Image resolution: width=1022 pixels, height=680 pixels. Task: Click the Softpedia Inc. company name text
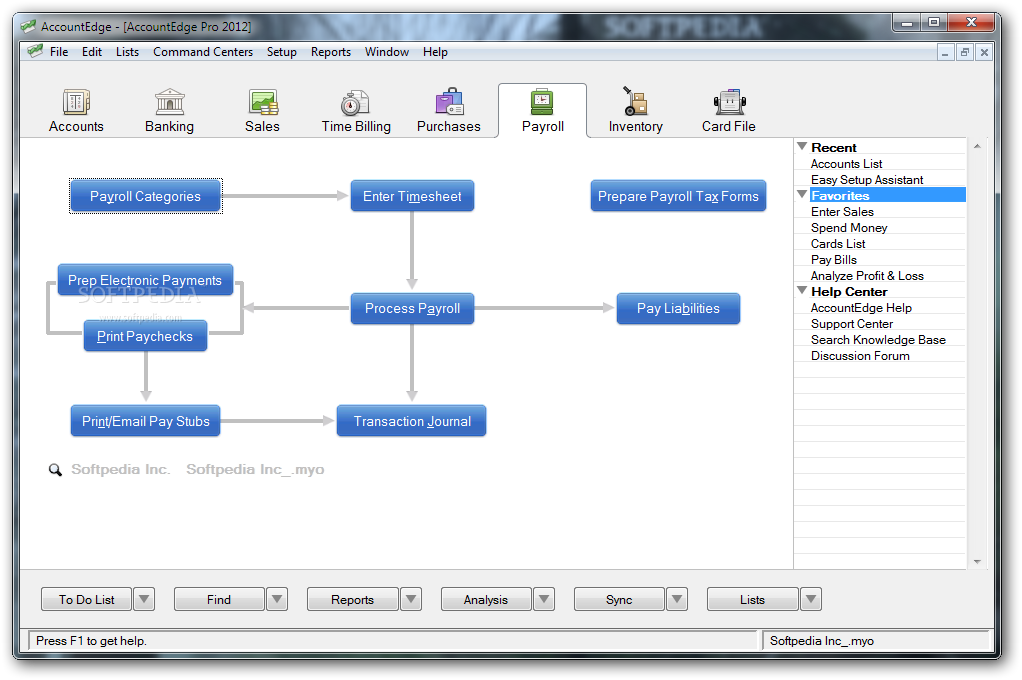click(120, 469)
